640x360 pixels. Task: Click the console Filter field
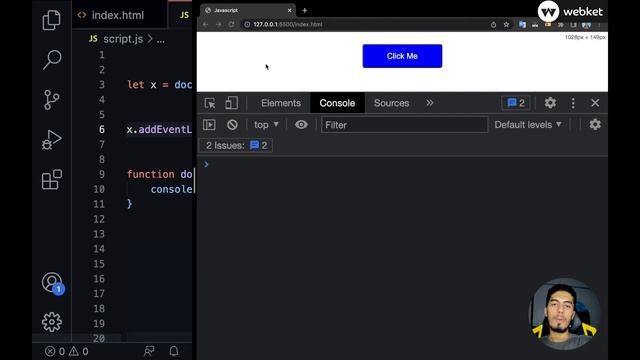404,124
